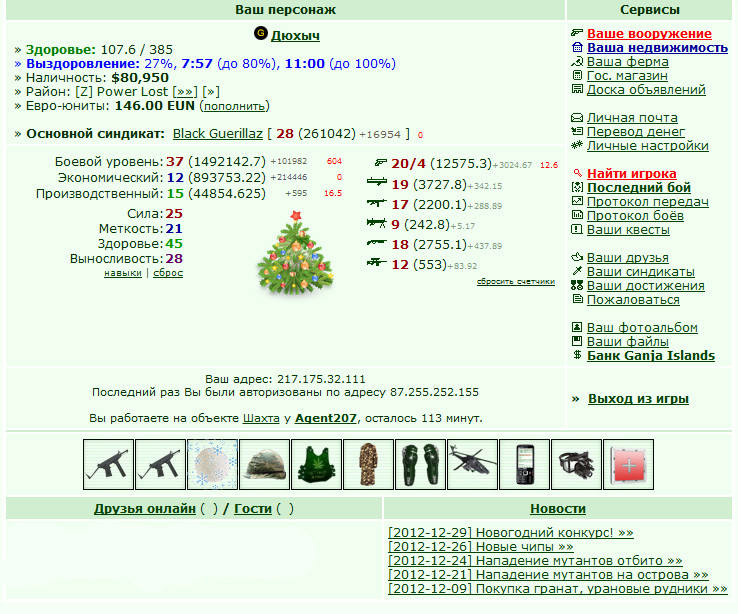Open Личная почта link
738x614 pixels.
tap(632, 118)
